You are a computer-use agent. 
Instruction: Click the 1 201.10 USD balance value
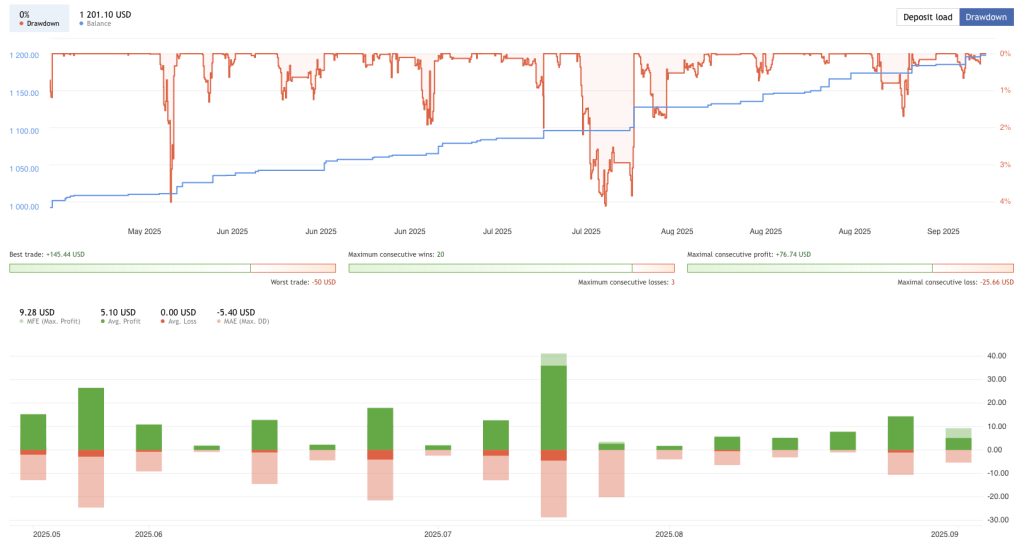tap(105, 14)
